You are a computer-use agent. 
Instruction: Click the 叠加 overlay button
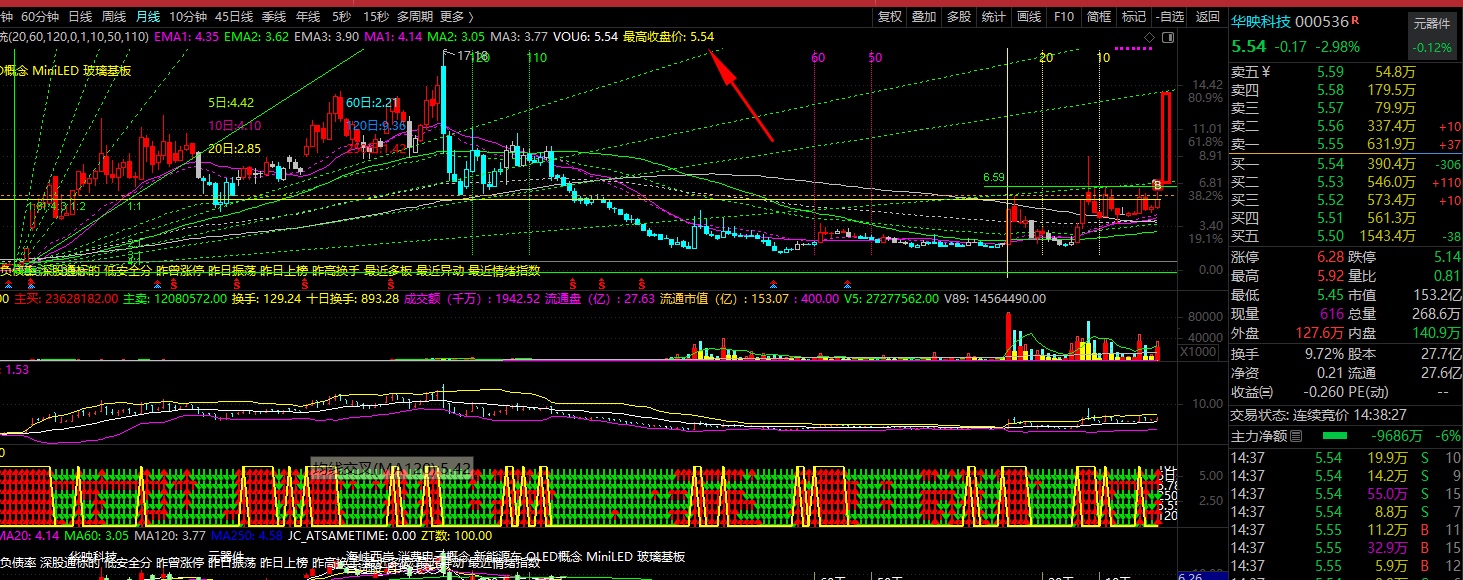pyautogui.click(x=924, y=16)
